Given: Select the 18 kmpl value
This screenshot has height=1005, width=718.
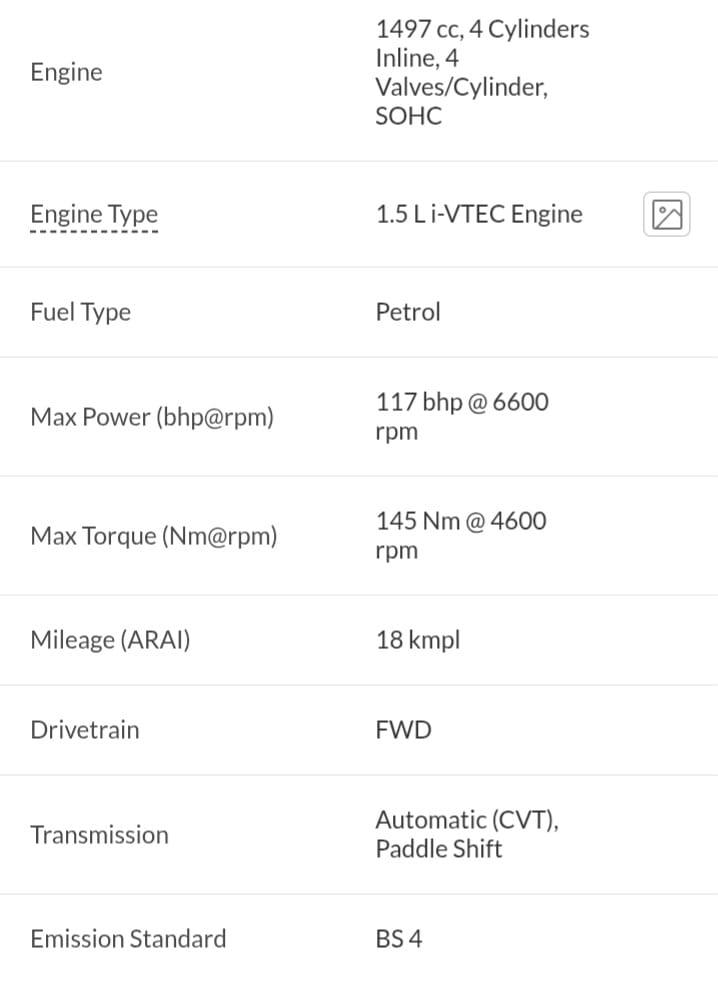Looking at the screenshot, I should pos(418,640).
